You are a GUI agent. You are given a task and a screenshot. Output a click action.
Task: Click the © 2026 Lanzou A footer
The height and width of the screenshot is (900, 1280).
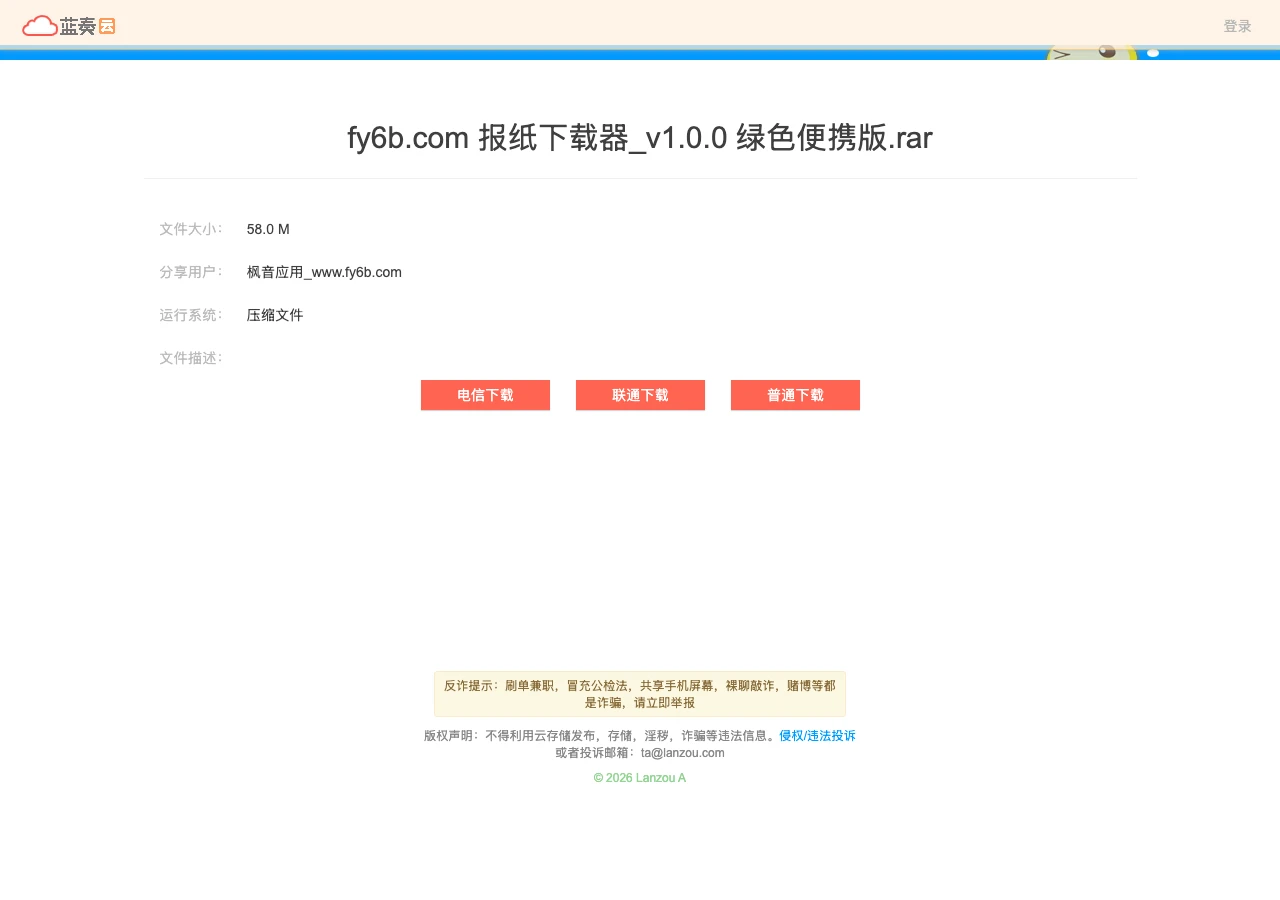coord(640,777)
